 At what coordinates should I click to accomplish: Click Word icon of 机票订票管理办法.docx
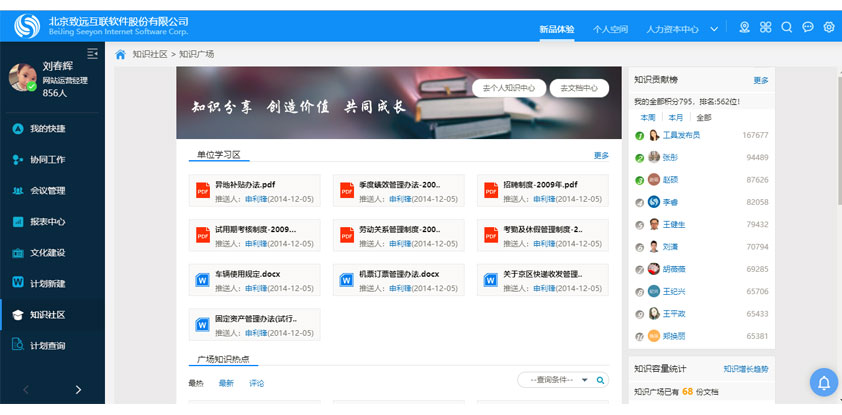[347, 280]
